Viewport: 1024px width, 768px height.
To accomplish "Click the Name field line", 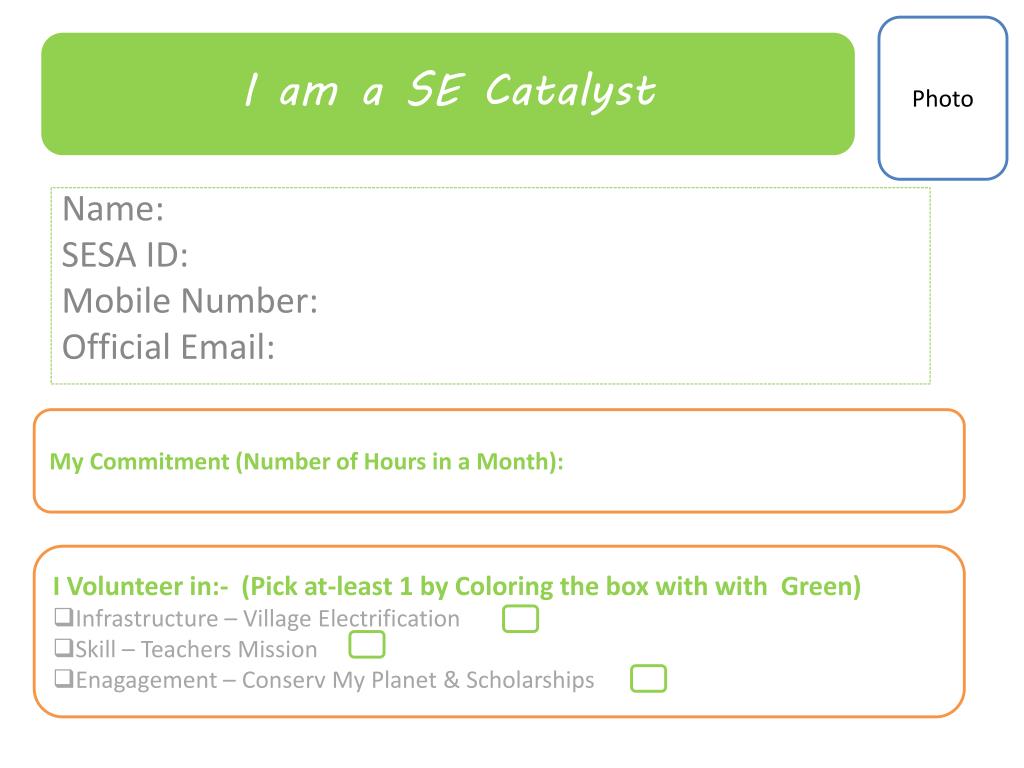I will pyautogui.click(x=490, y=209).
